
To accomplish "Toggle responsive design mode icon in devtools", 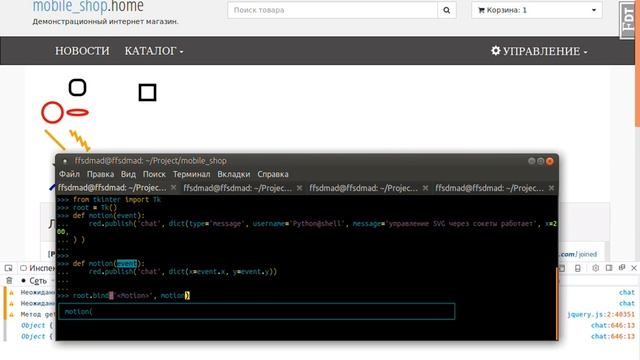I will 577,268.
